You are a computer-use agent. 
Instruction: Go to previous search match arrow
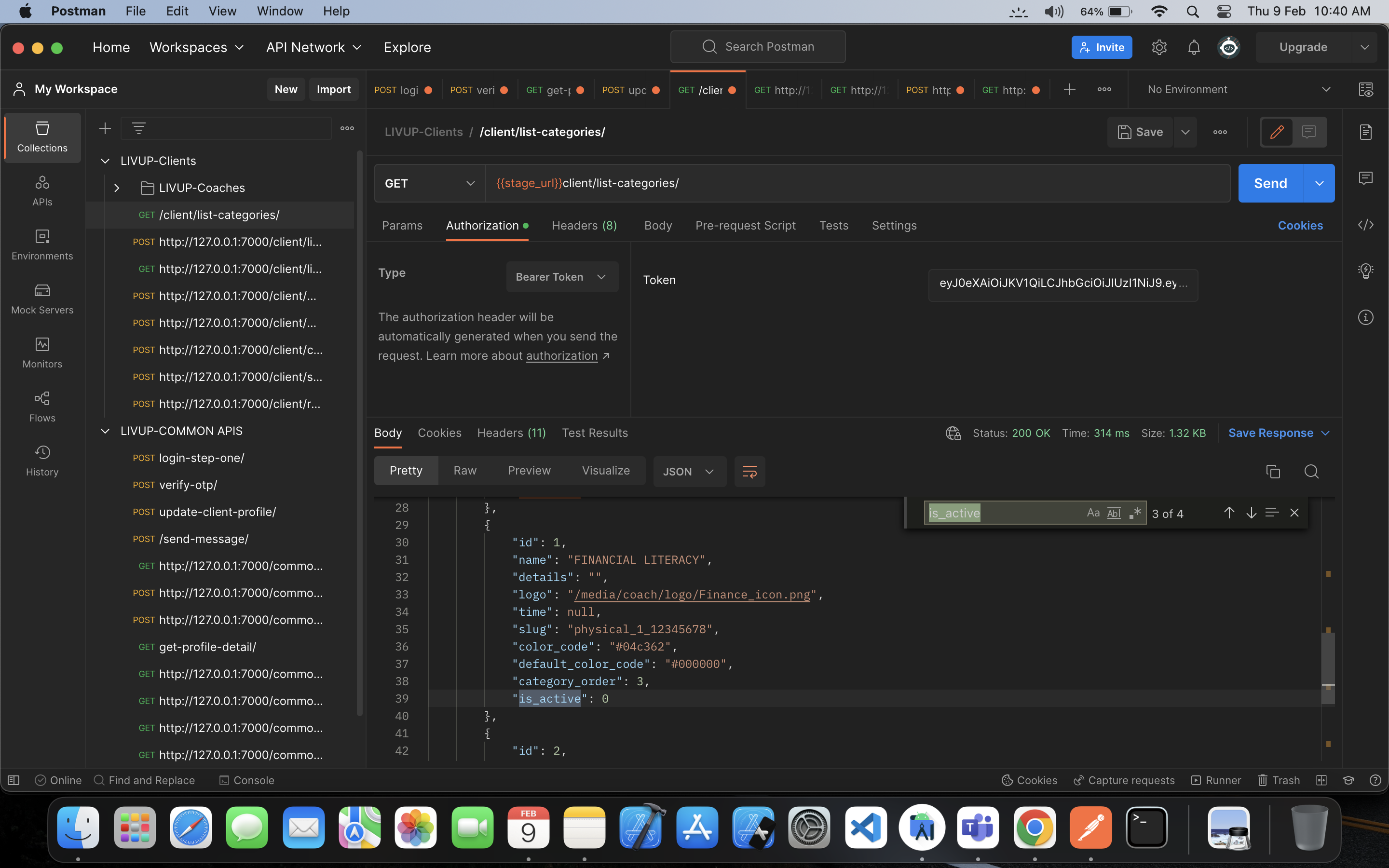[1229, 513]
